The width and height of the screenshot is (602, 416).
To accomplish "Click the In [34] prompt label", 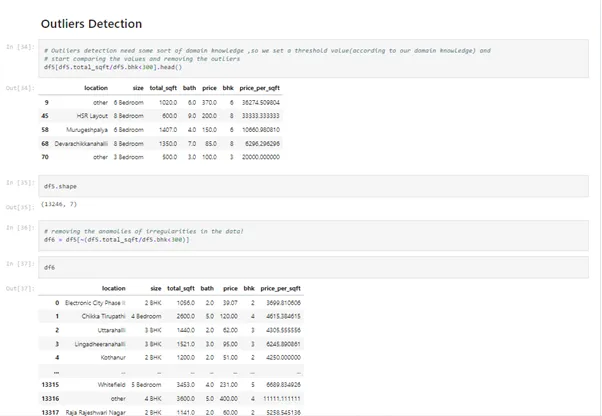I will (20, 47).
